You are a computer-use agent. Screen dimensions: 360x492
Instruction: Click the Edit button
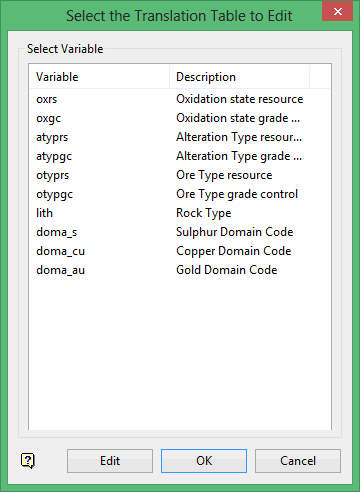click(x=110, y=461)
